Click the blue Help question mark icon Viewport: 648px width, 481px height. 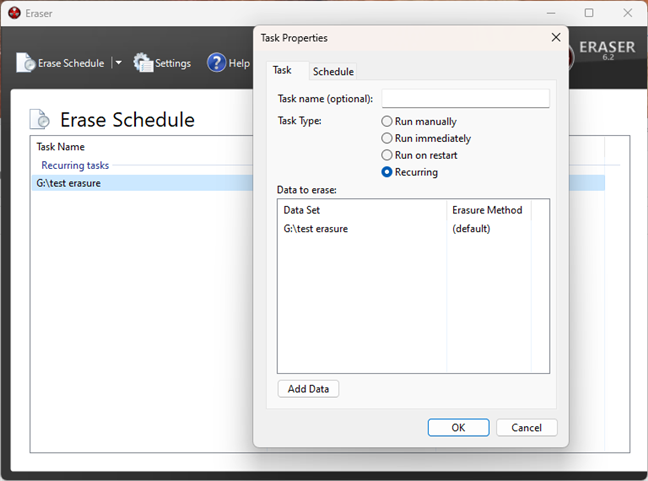click(216, 63)
